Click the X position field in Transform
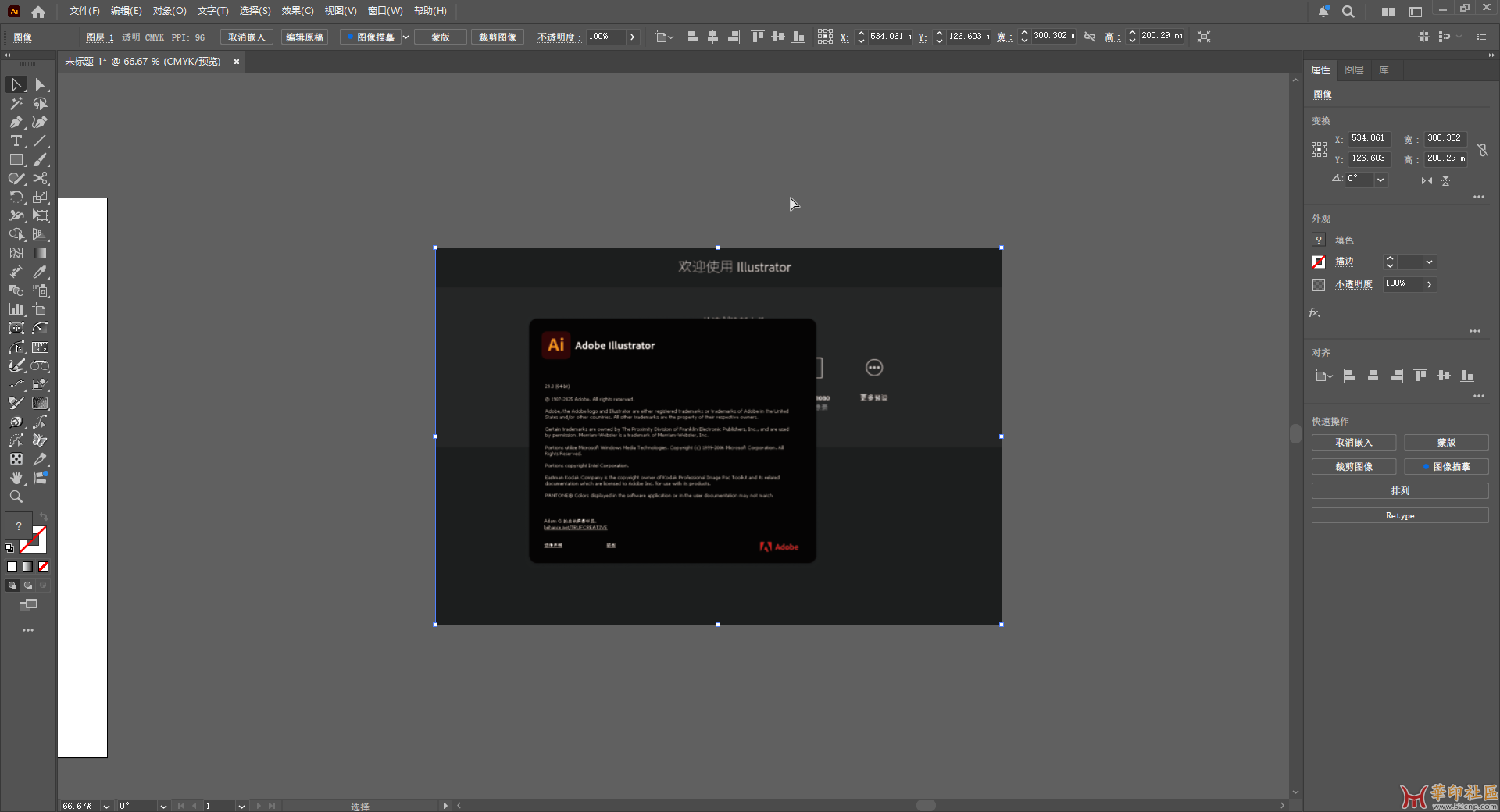The height and width of the screenshot is (812, 1500). pos(1368,138)
